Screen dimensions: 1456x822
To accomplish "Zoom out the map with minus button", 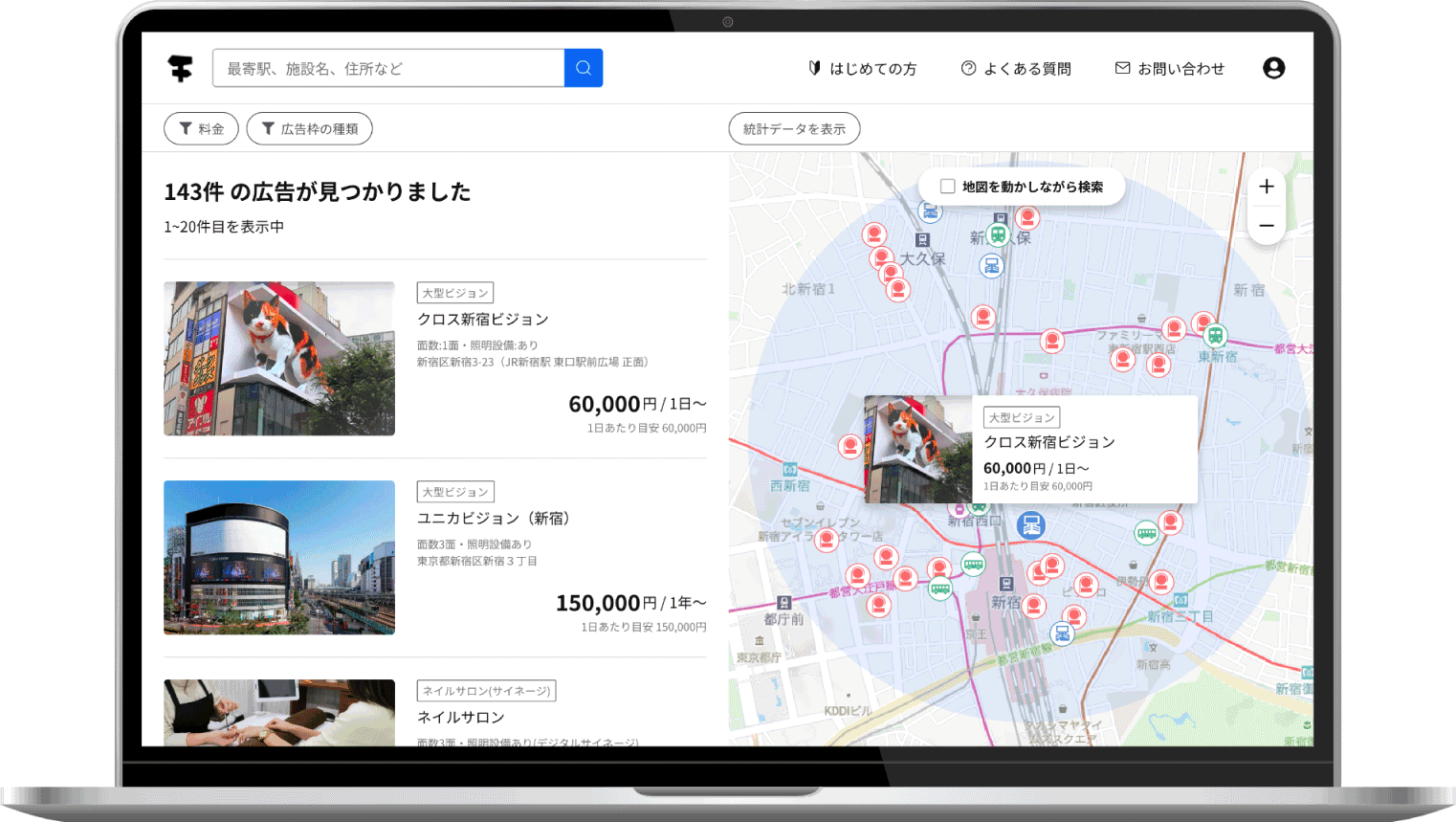I will [x=1266, y=226].
